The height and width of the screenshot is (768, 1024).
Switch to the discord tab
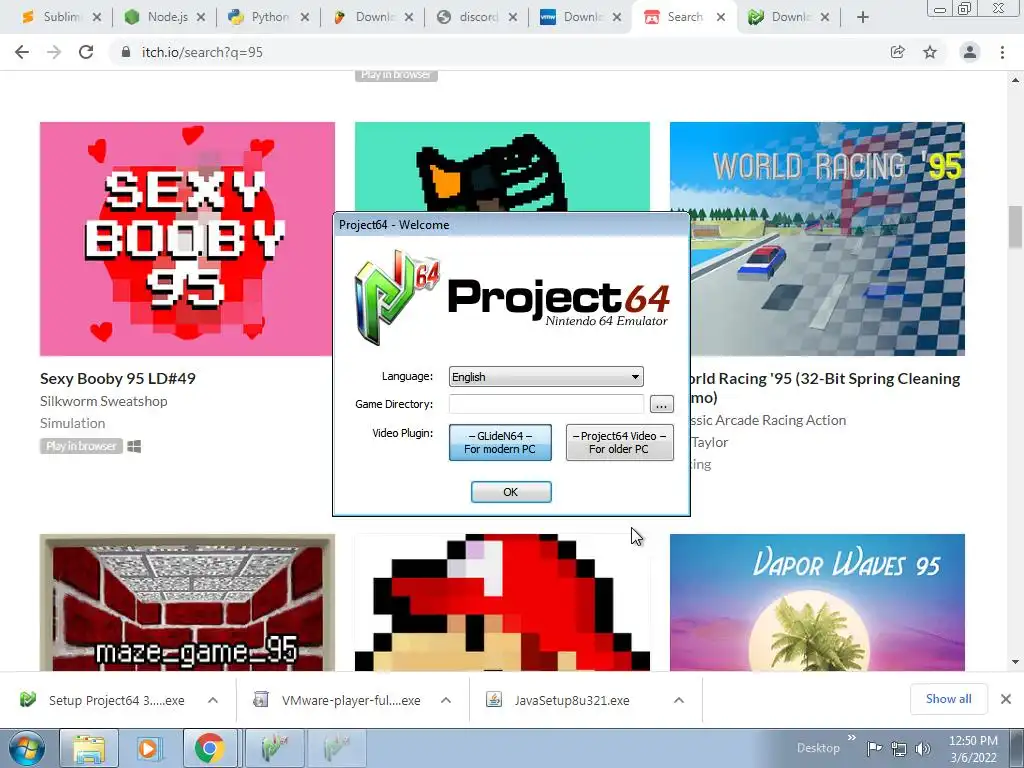477,17
